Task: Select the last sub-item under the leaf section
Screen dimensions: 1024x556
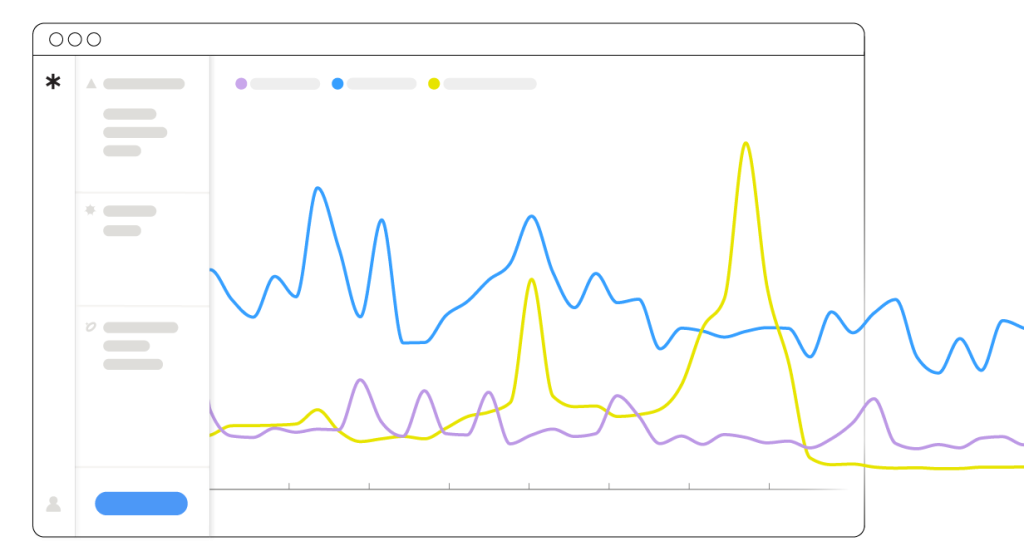Action: (x=133, y=364)
